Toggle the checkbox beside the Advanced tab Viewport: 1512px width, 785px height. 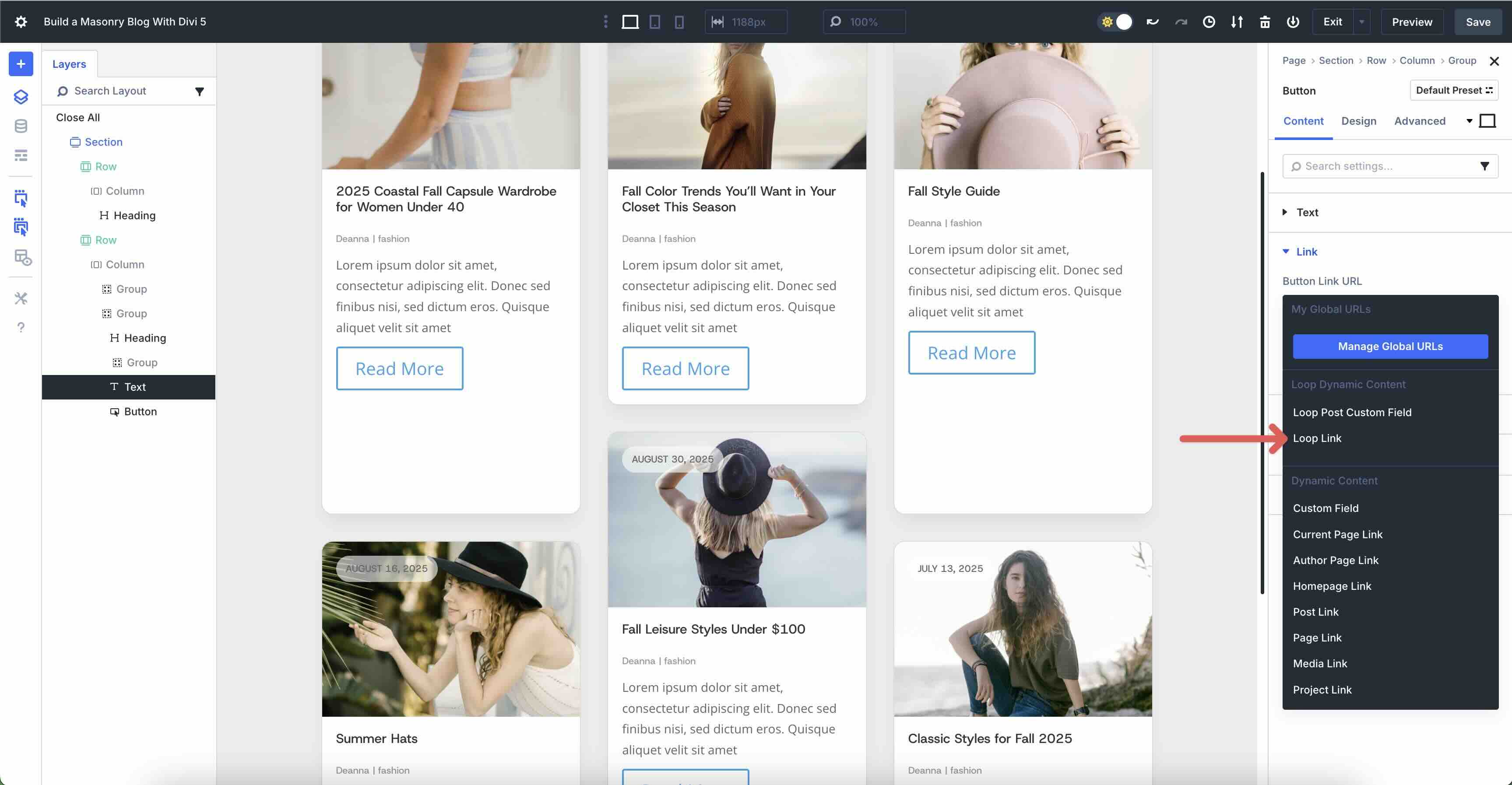click(1488, 120)
